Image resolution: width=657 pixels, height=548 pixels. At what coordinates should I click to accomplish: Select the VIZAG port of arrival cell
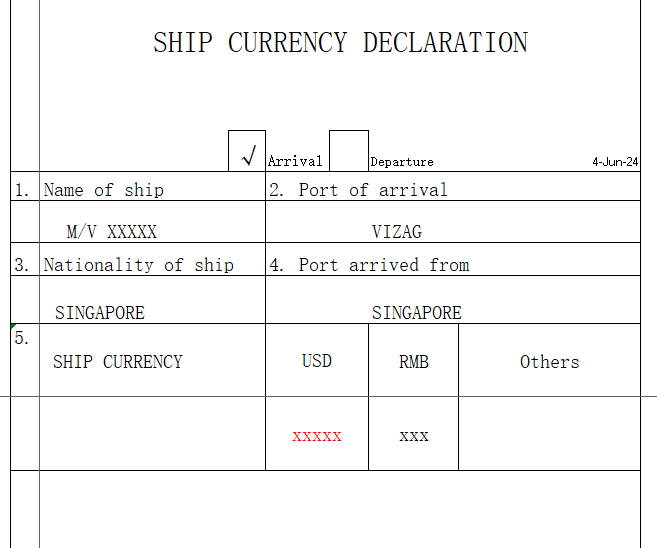click(x=453, y=222)
